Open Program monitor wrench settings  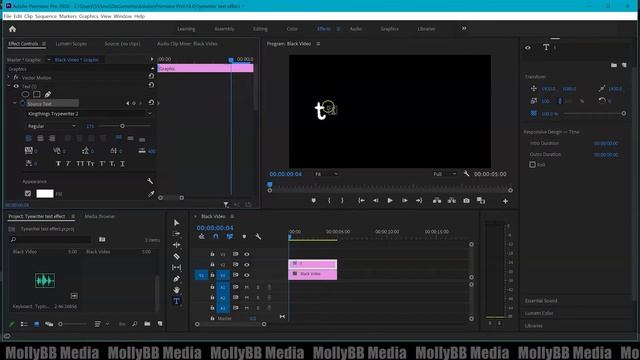click(x=466, y=174)
